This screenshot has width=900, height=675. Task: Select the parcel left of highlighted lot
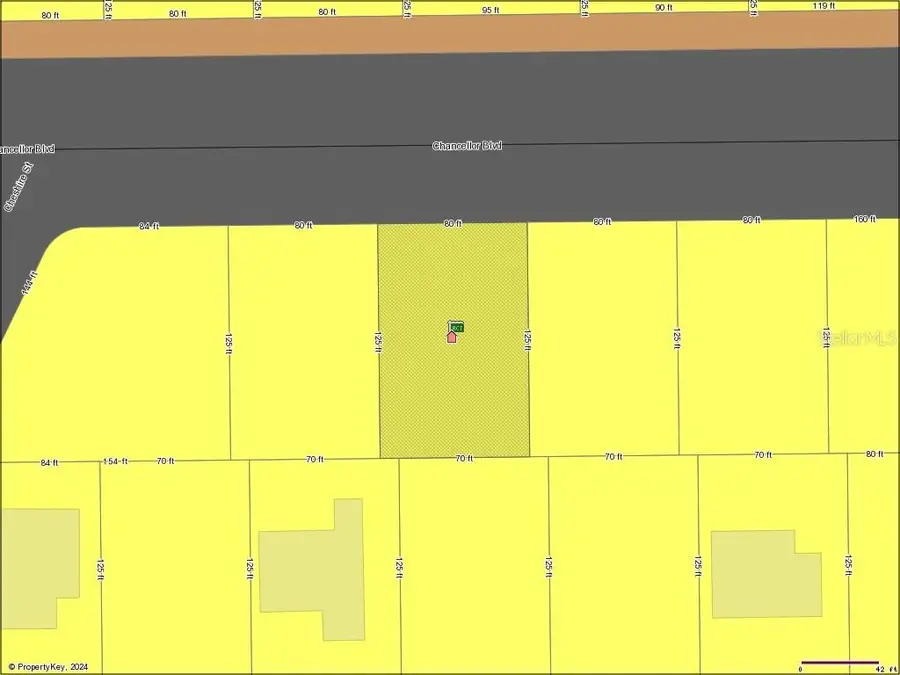coord(302,340)
